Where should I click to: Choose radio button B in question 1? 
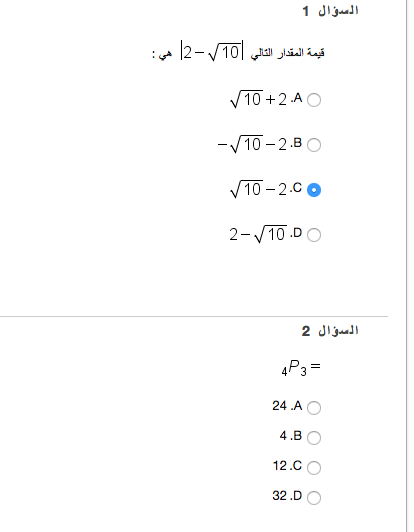click(x=314, y=145)
